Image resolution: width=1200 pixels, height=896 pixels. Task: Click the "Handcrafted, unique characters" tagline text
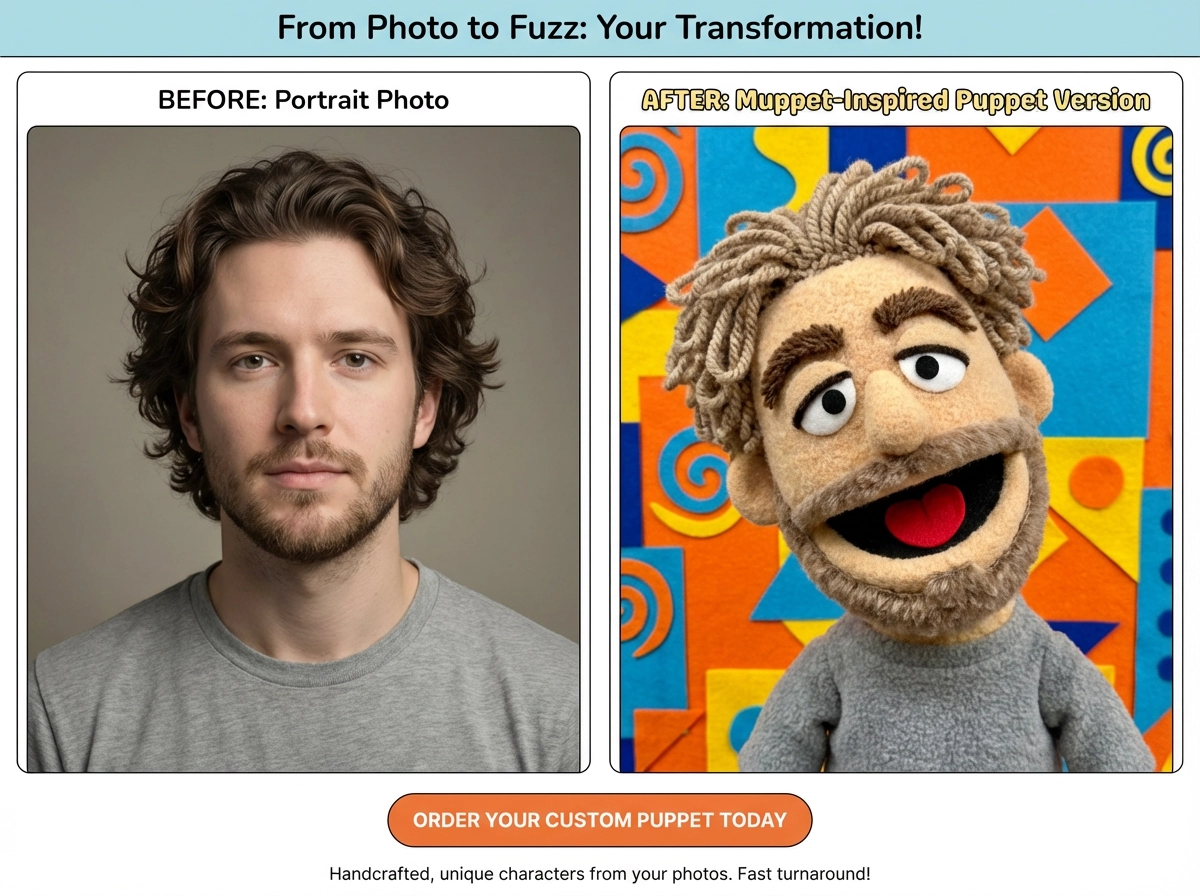point(600,873)
